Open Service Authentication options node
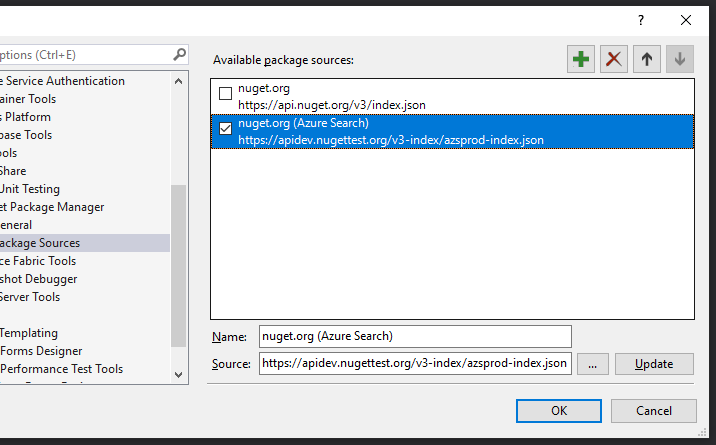 (62, 81)
